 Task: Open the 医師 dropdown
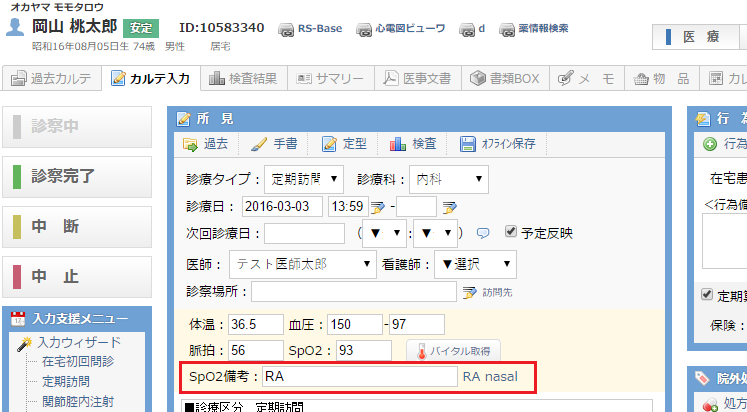click(x=303, y=264)
